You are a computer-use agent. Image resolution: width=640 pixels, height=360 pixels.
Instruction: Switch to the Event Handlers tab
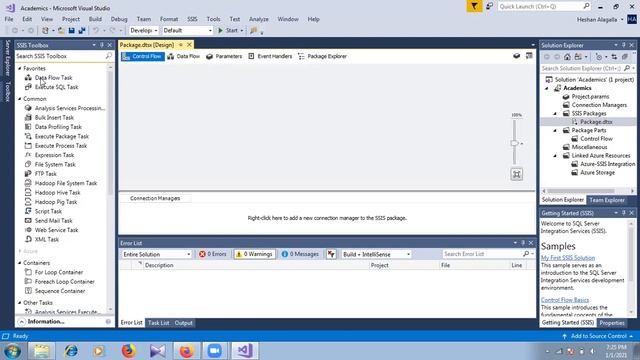(270, 56)
